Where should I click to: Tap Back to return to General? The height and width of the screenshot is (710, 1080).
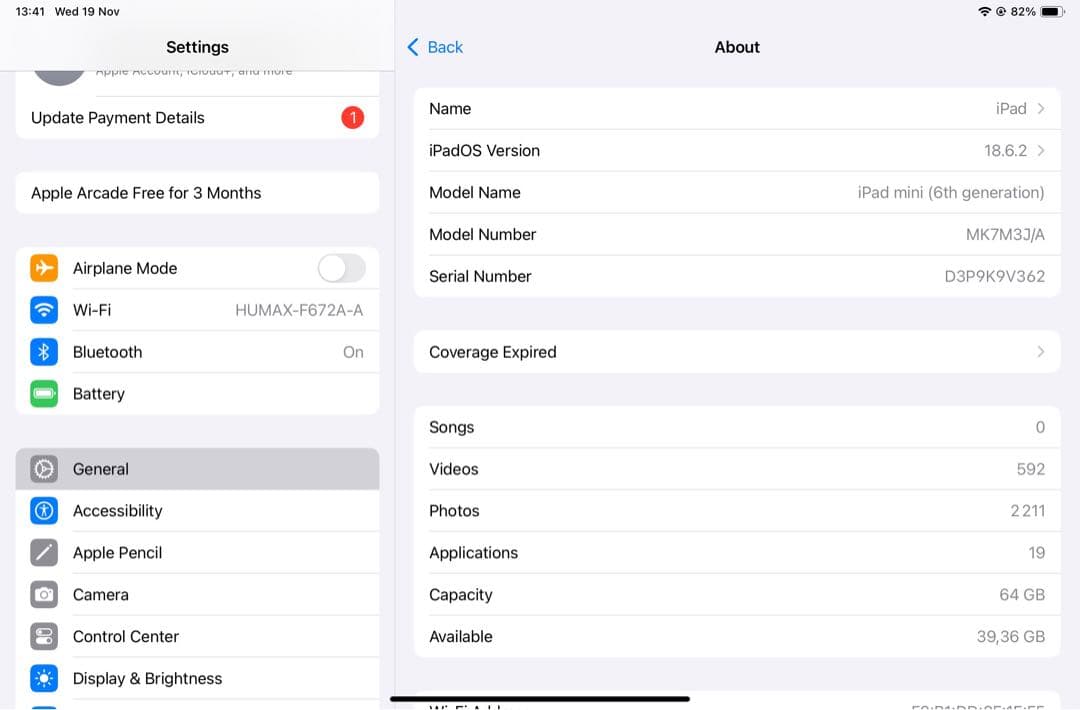pos(434,47)
